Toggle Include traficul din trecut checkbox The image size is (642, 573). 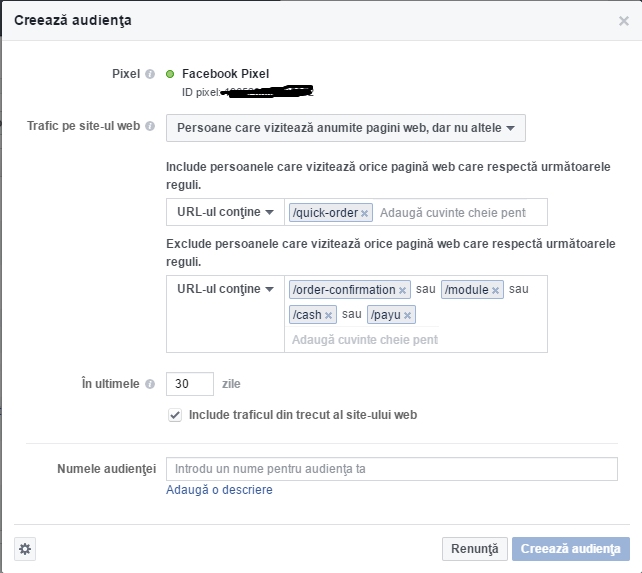tap(175, 415)
